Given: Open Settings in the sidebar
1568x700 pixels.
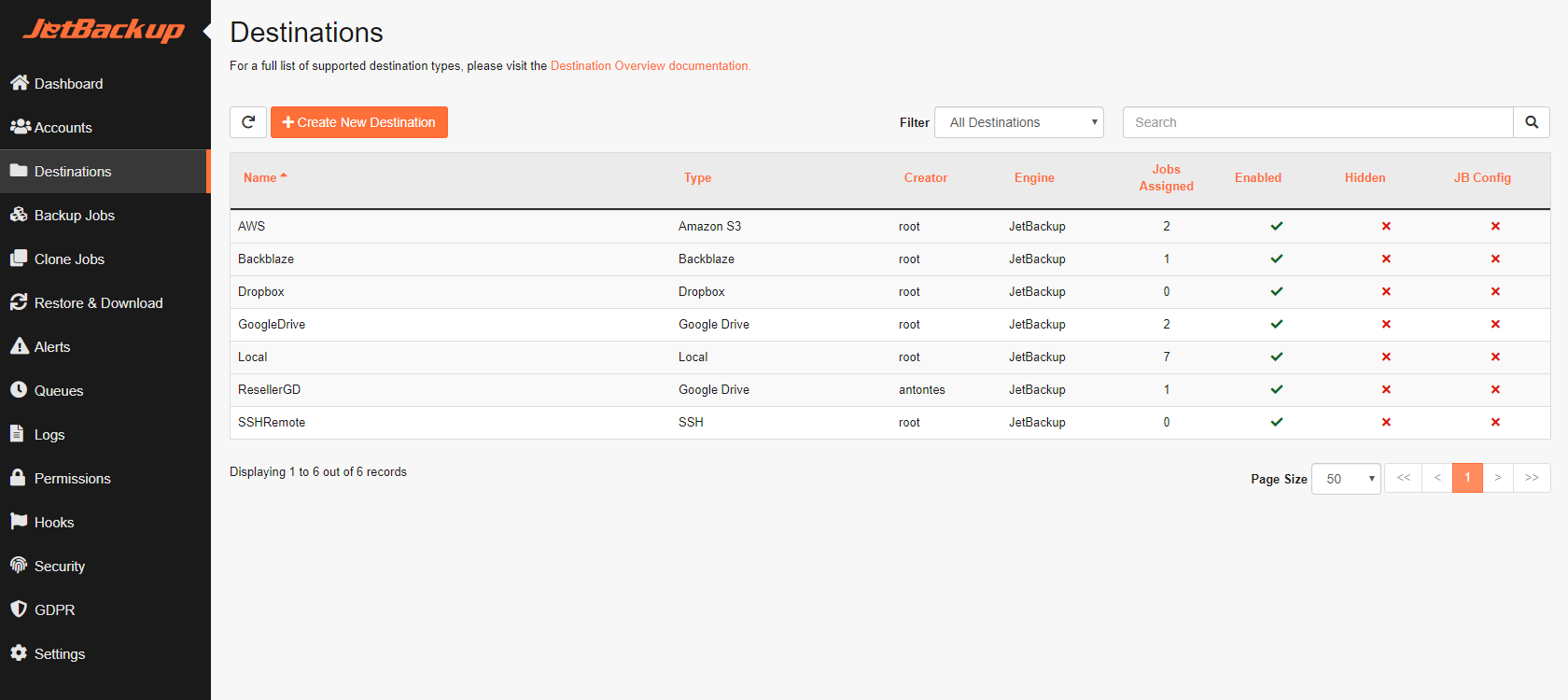Looking at the screenshot, I should 105,653.
